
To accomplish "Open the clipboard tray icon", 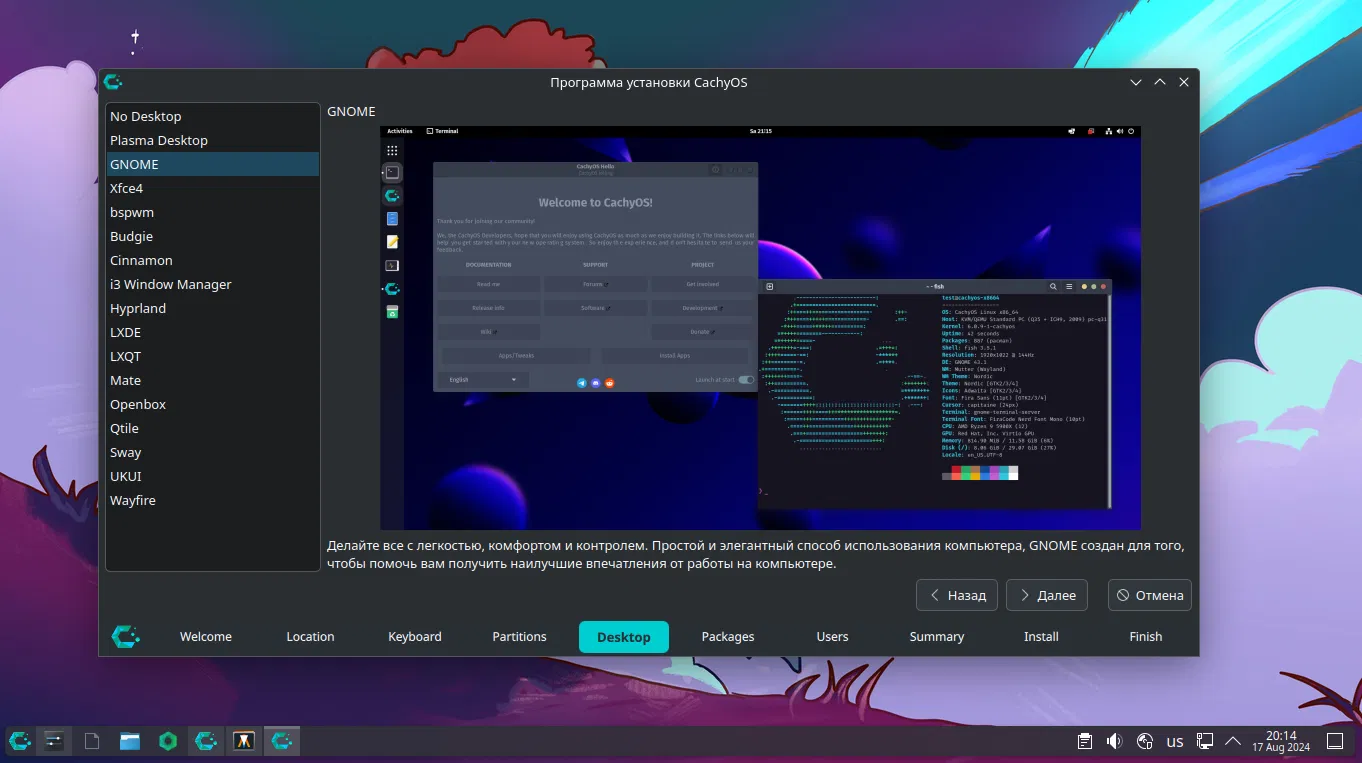I will 1085,741.
